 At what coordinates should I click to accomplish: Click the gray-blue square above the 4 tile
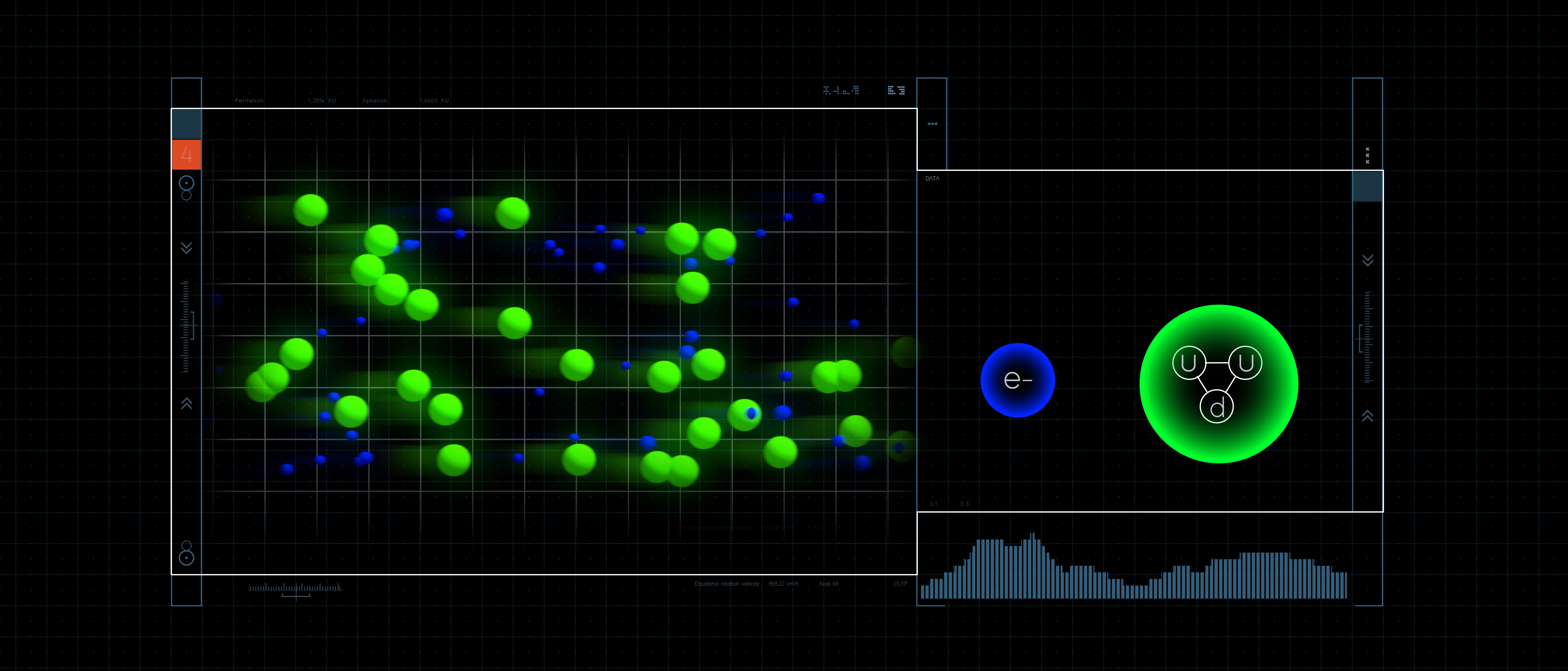pos(186,124)
